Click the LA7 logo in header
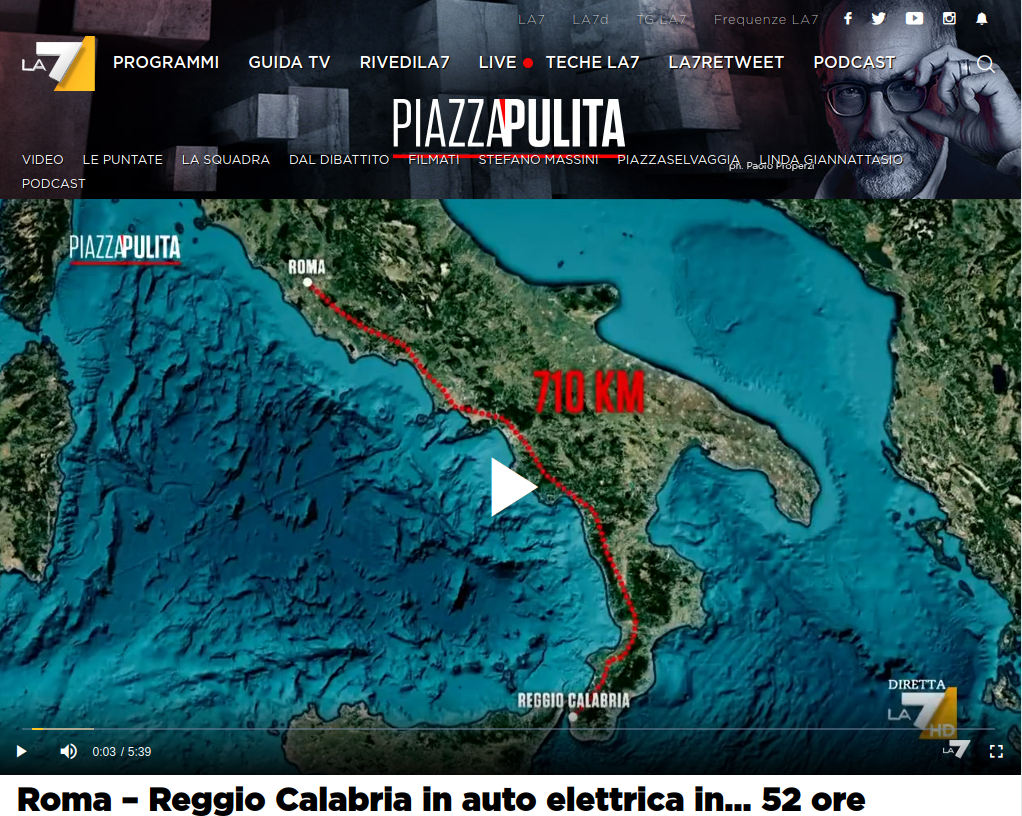Image resolution: width=1022 pixels, height=816 pixels. [x=59, y=63]
